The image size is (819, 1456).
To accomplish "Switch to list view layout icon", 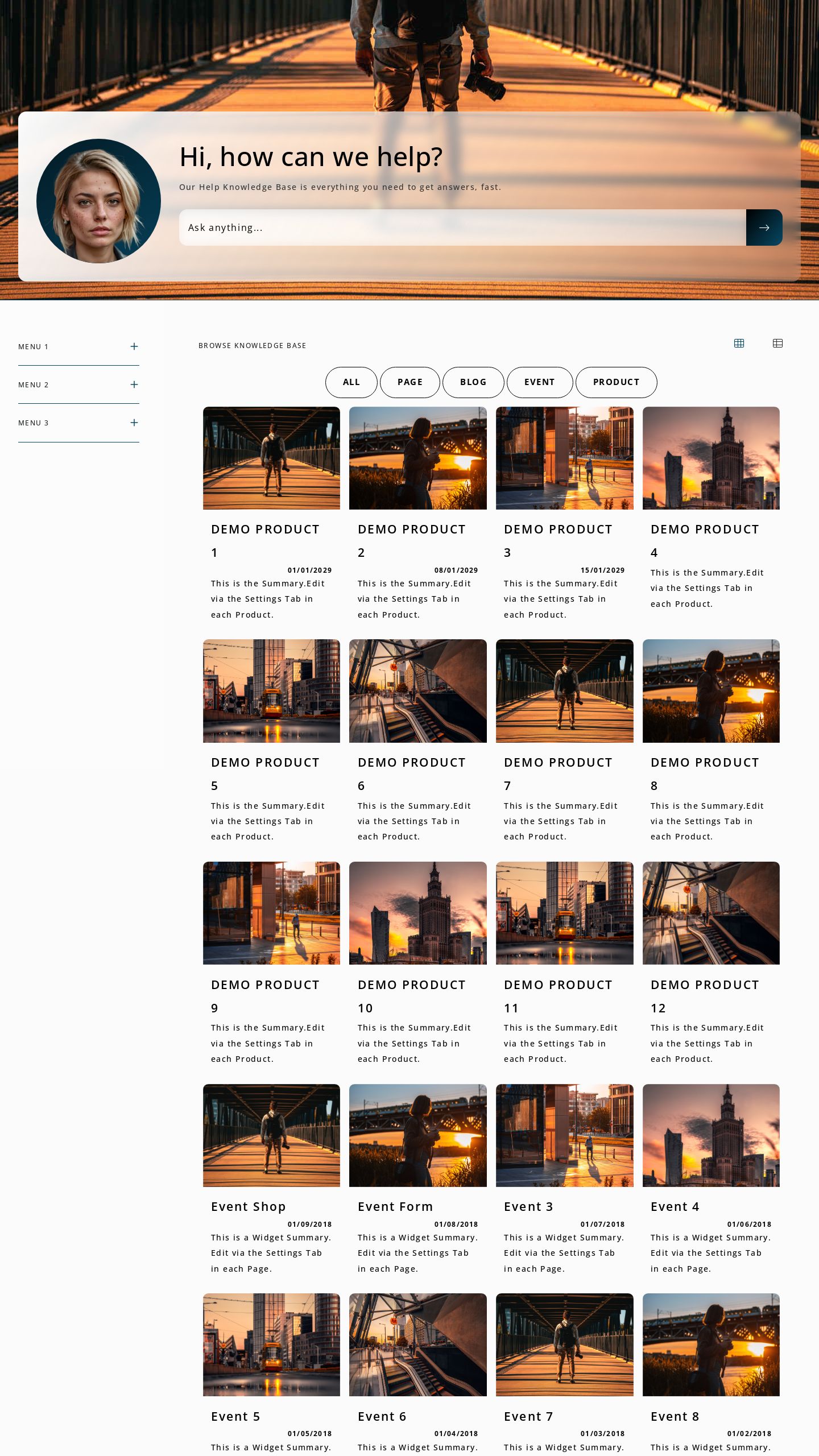I will point(777,343).
